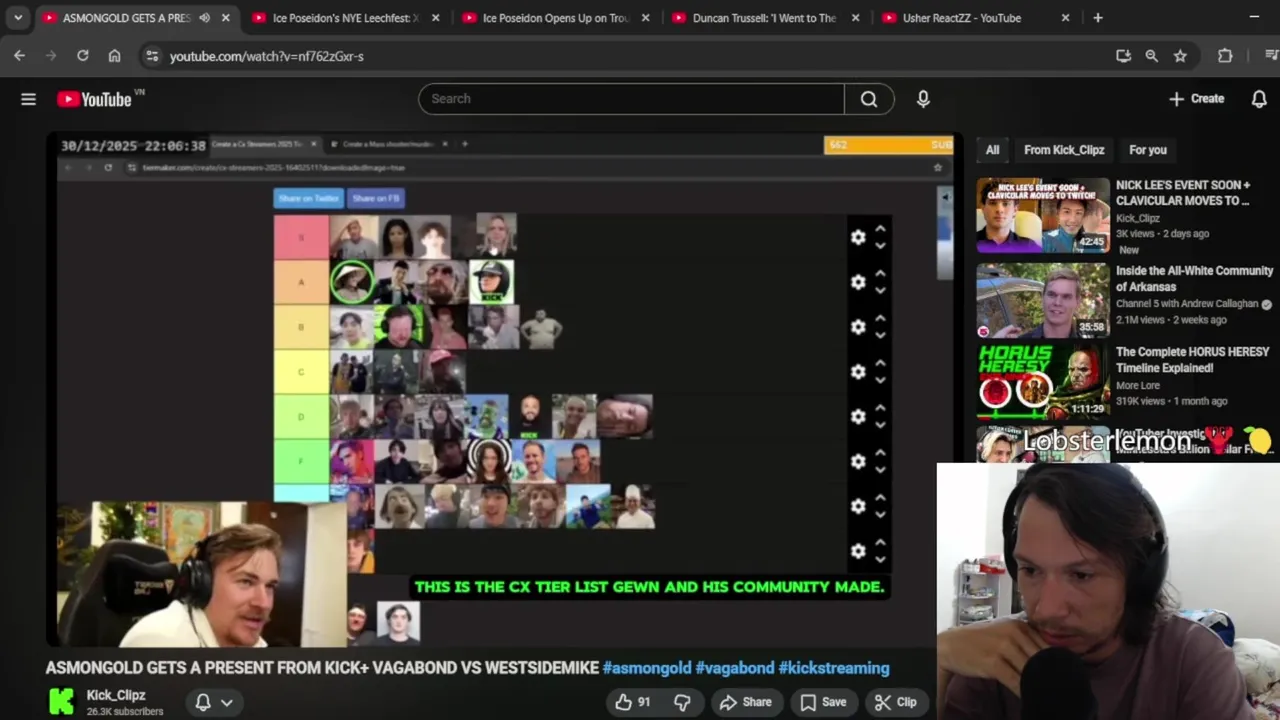Toggle the subscription notification bell

203,702
